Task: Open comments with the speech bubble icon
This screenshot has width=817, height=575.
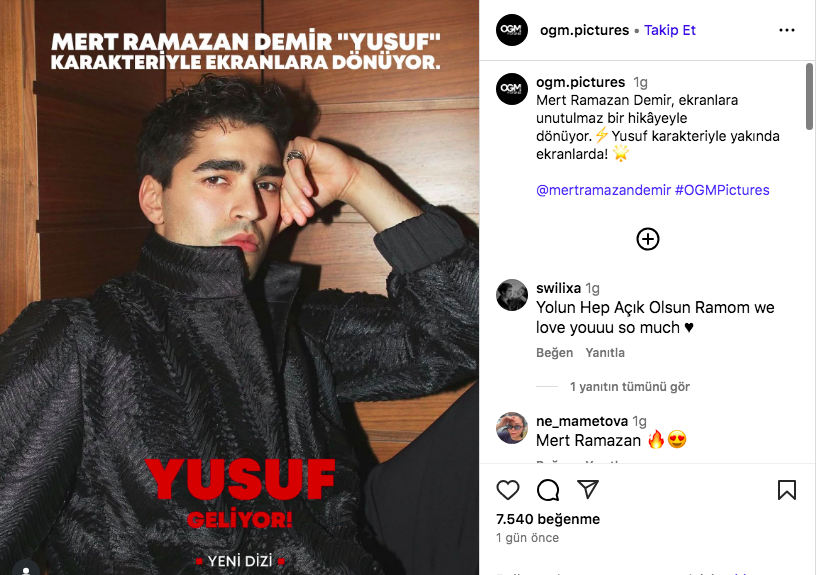Action: point(548,490)
